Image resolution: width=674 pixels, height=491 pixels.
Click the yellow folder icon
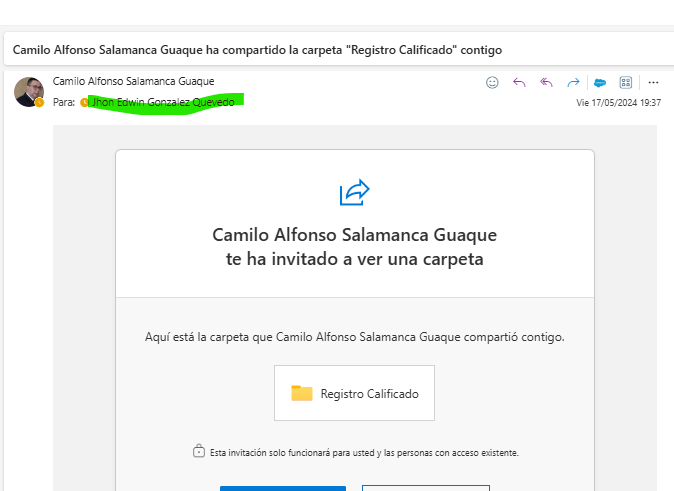coord(302,393)
